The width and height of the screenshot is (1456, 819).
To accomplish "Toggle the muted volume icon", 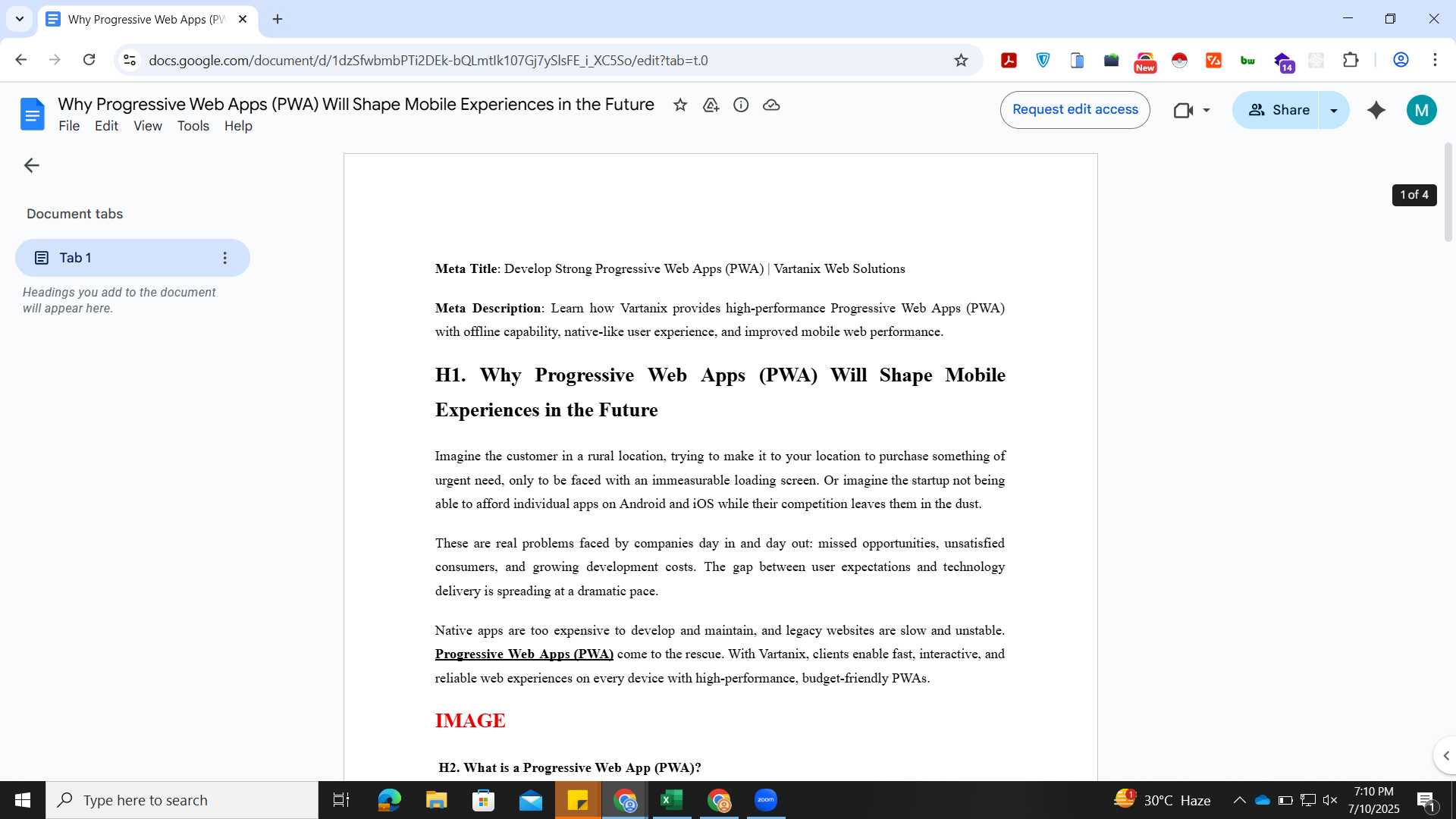I will tap(1330, 800).
